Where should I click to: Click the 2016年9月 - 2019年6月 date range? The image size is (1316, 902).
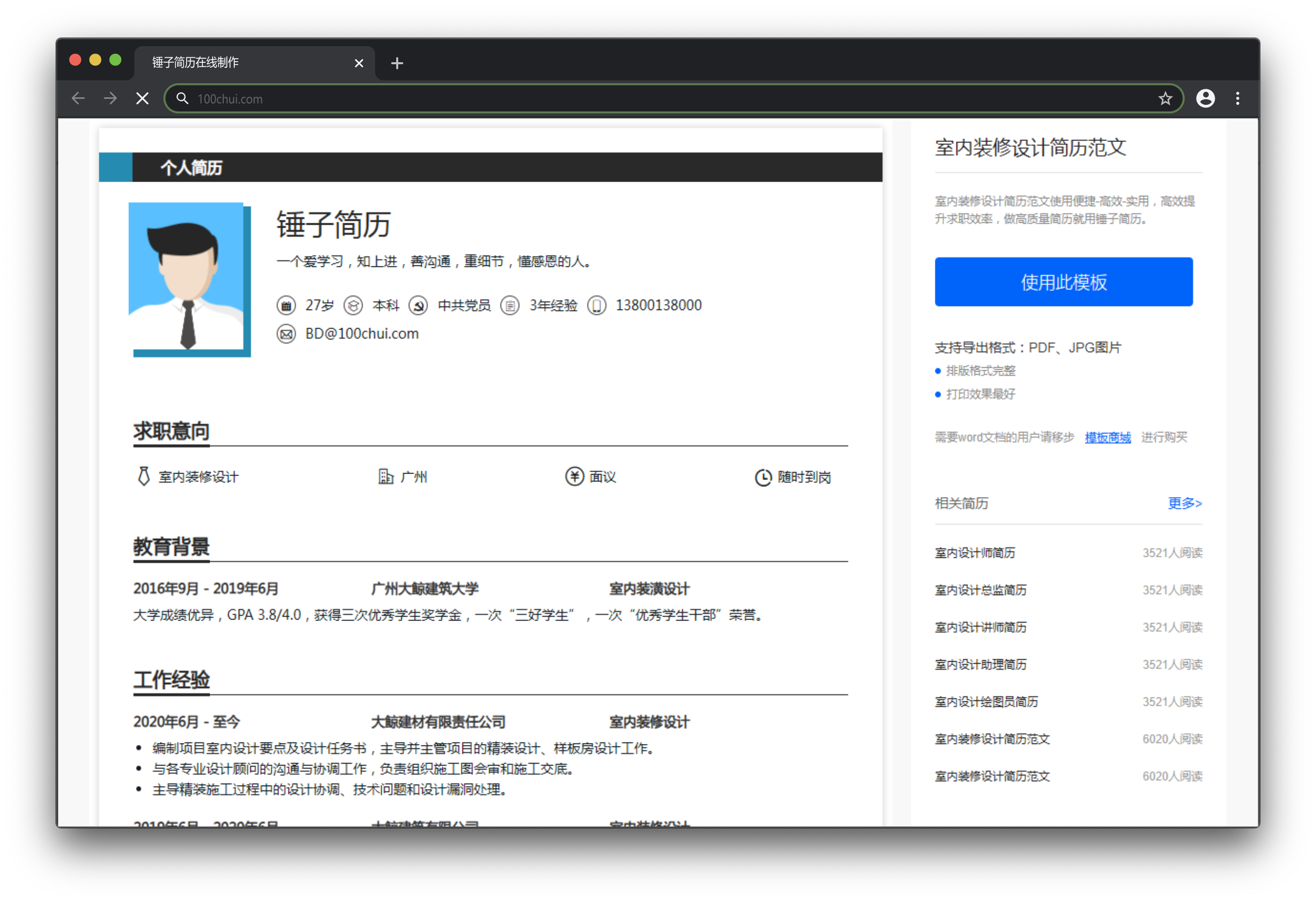click(x=206, y=588)
